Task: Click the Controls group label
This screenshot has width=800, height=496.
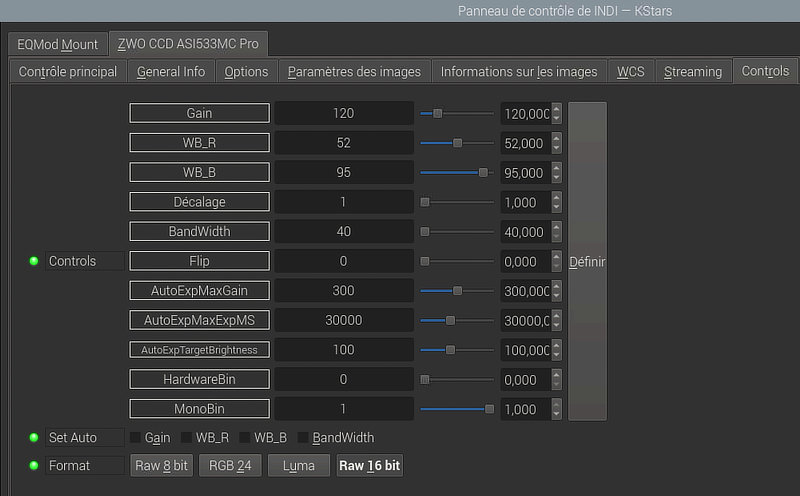Action: (85, 261)
